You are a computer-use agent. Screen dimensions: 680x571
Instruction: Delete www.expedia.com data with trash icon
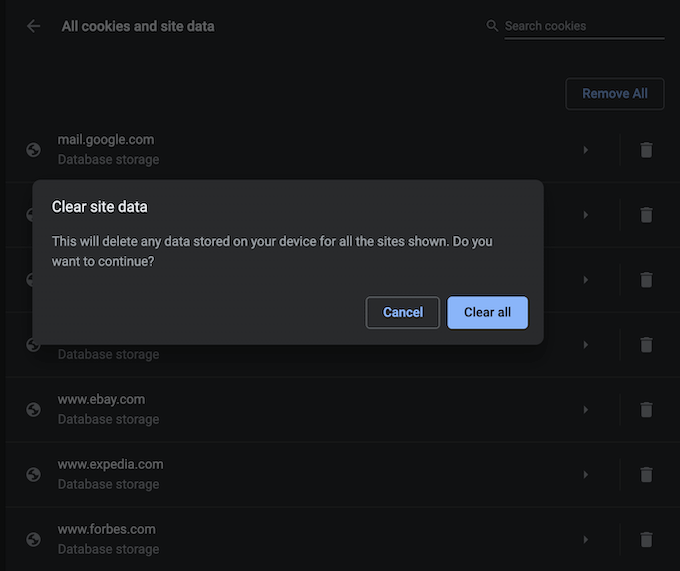pos(646,475)
